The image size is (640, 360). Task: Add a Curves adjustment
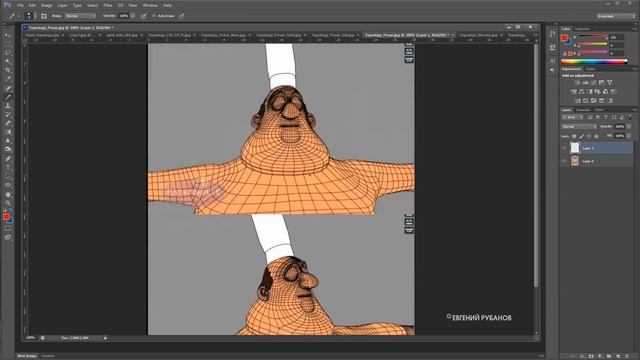click(x=593, y=82)
